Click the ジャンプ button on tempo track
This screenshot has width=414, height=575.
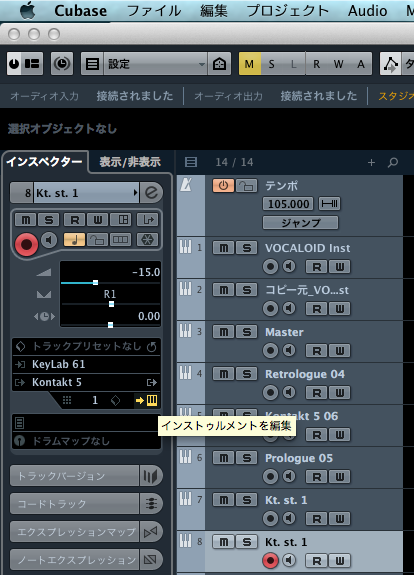301,223
